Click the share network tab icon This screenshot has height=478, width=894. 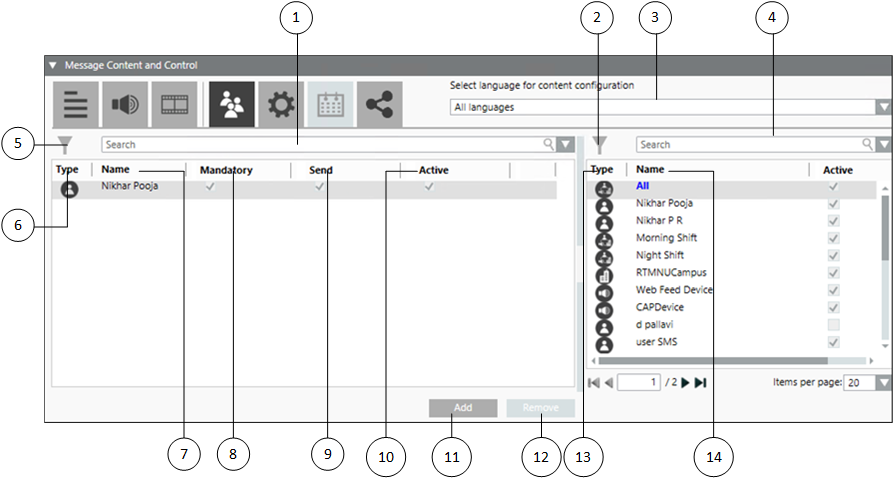pos(380,105)
